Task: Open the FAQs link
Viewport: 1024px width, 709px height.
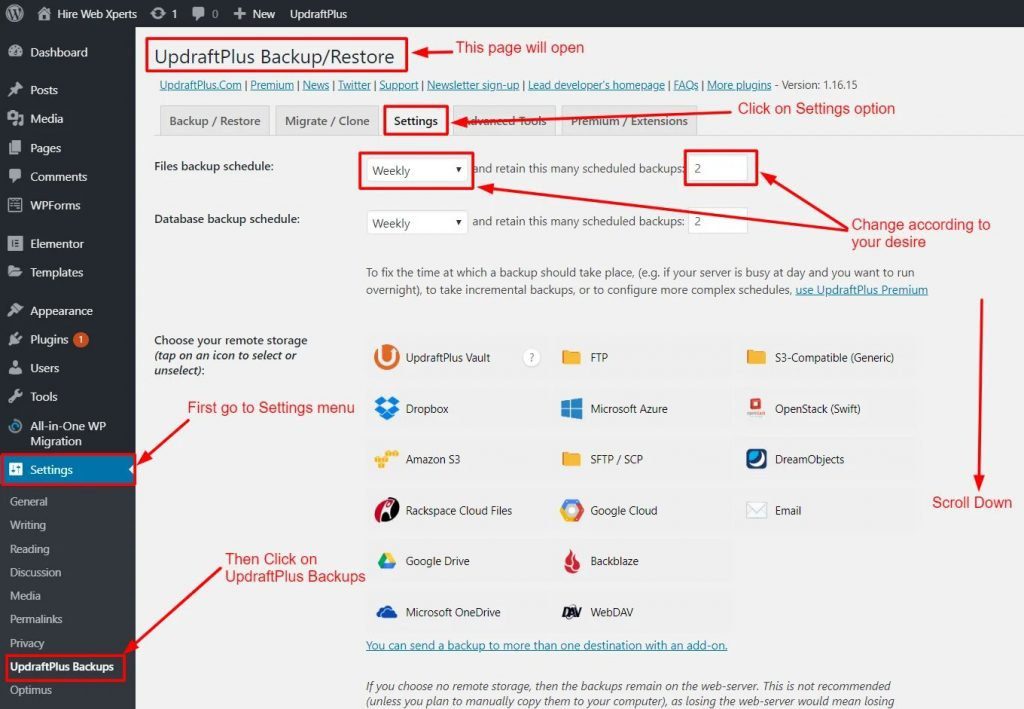Action: [x=686, y=85]
